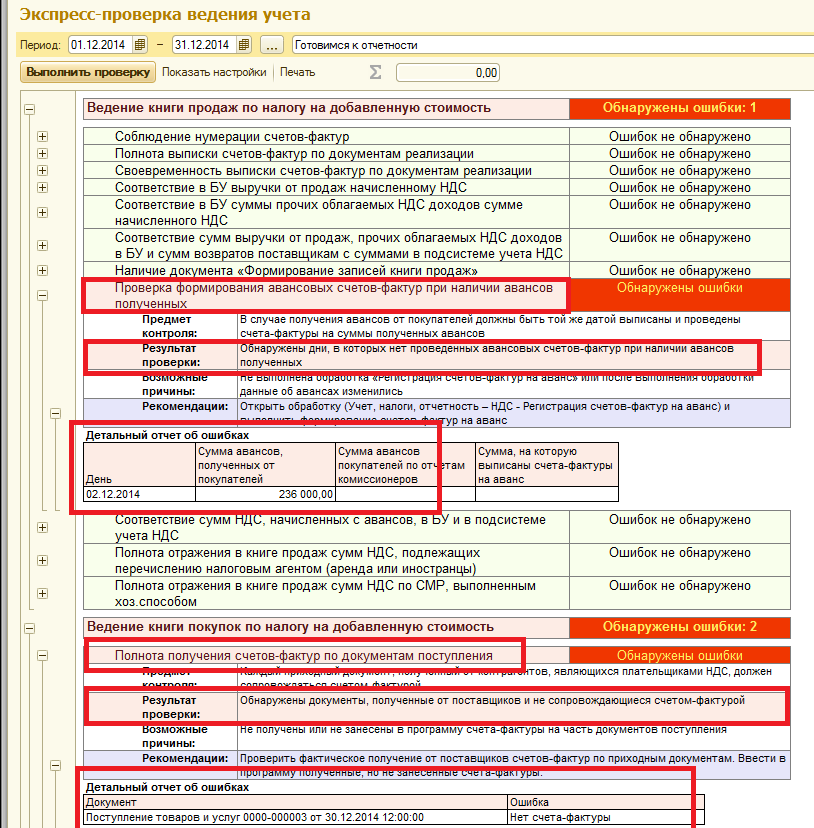Click the ellipsis period selection button
This screenshot has width=814, height=828.
271,45
